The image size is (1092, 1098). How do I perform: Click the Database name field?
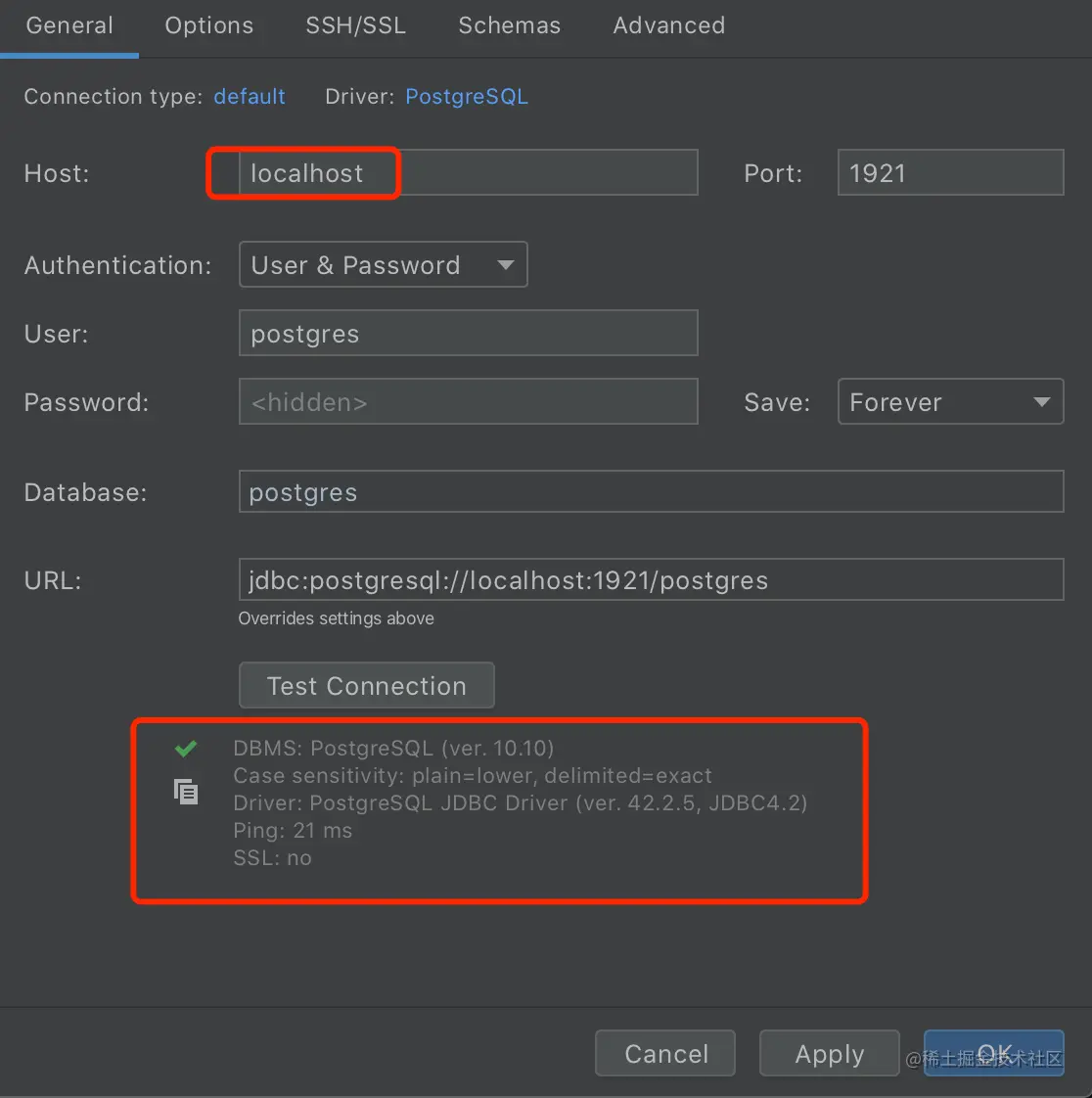(651, 491)
